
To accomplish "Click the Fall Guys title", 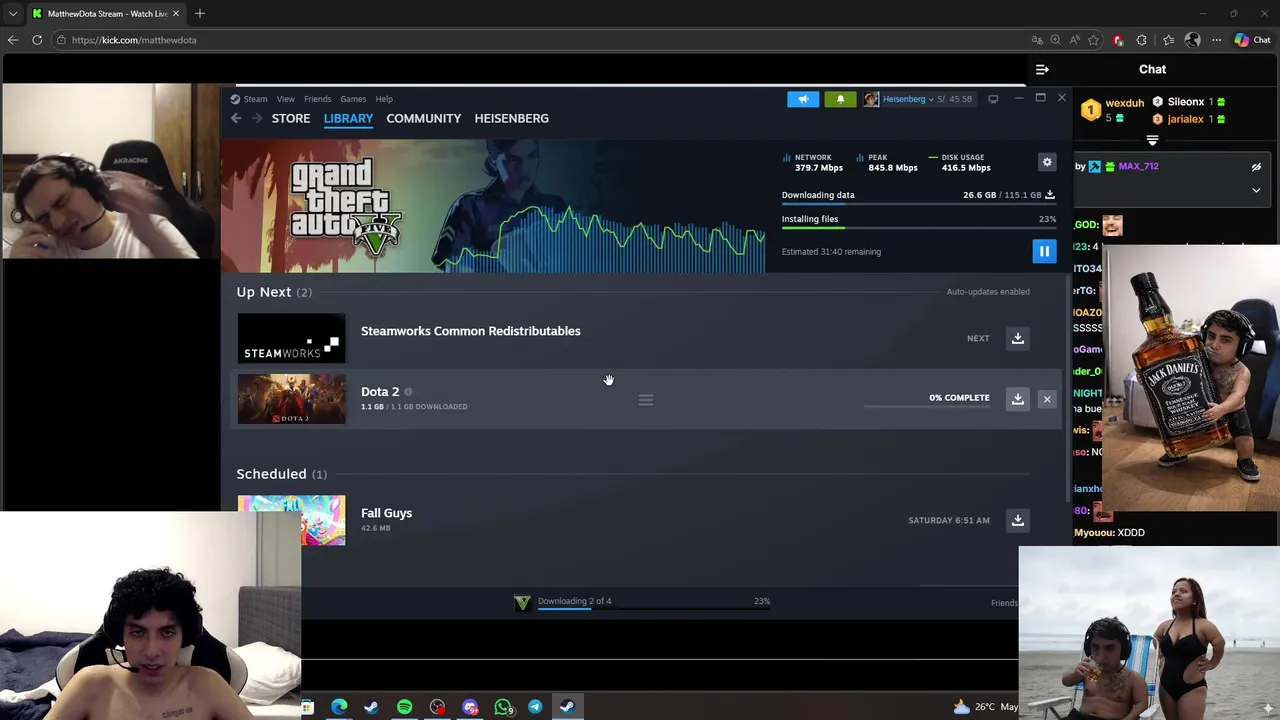I will click(x=386, y=513).
